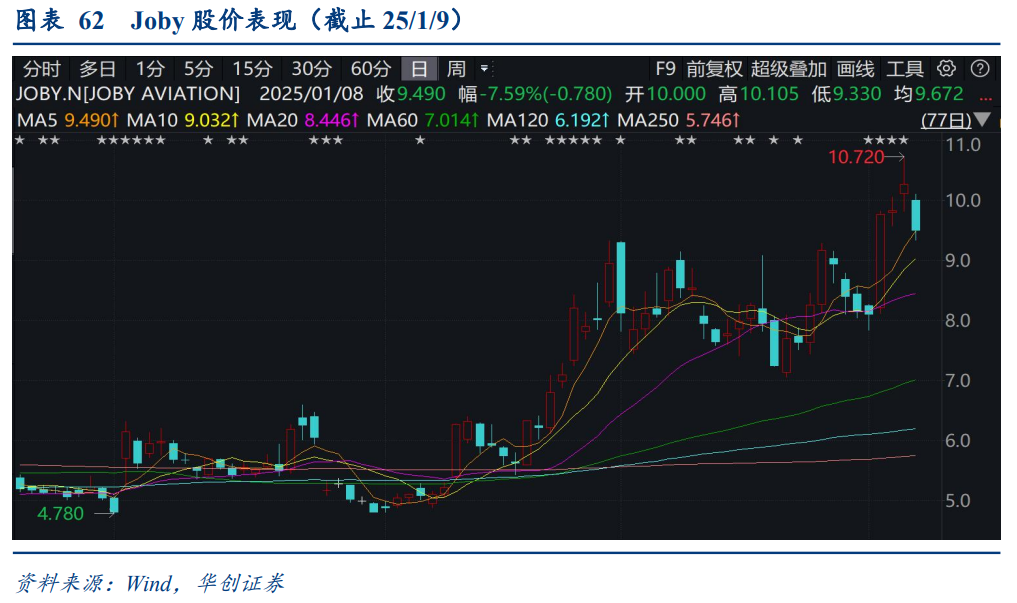Viewport: 1017px width, 603px height.
Task: Click the 2025/01/08 date label
Action: point(311,94)
